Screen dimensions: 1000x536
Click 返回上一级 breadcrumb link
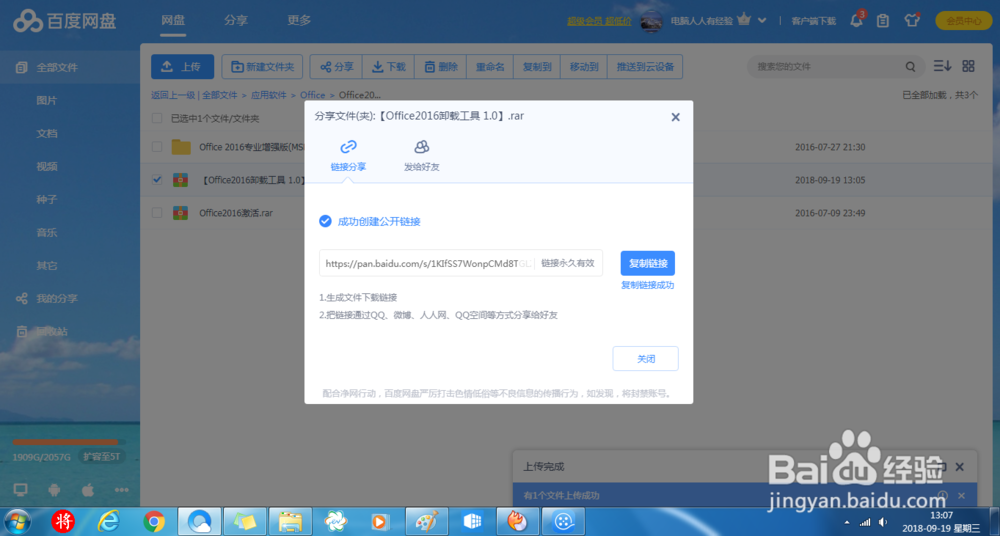coord(173,95)
